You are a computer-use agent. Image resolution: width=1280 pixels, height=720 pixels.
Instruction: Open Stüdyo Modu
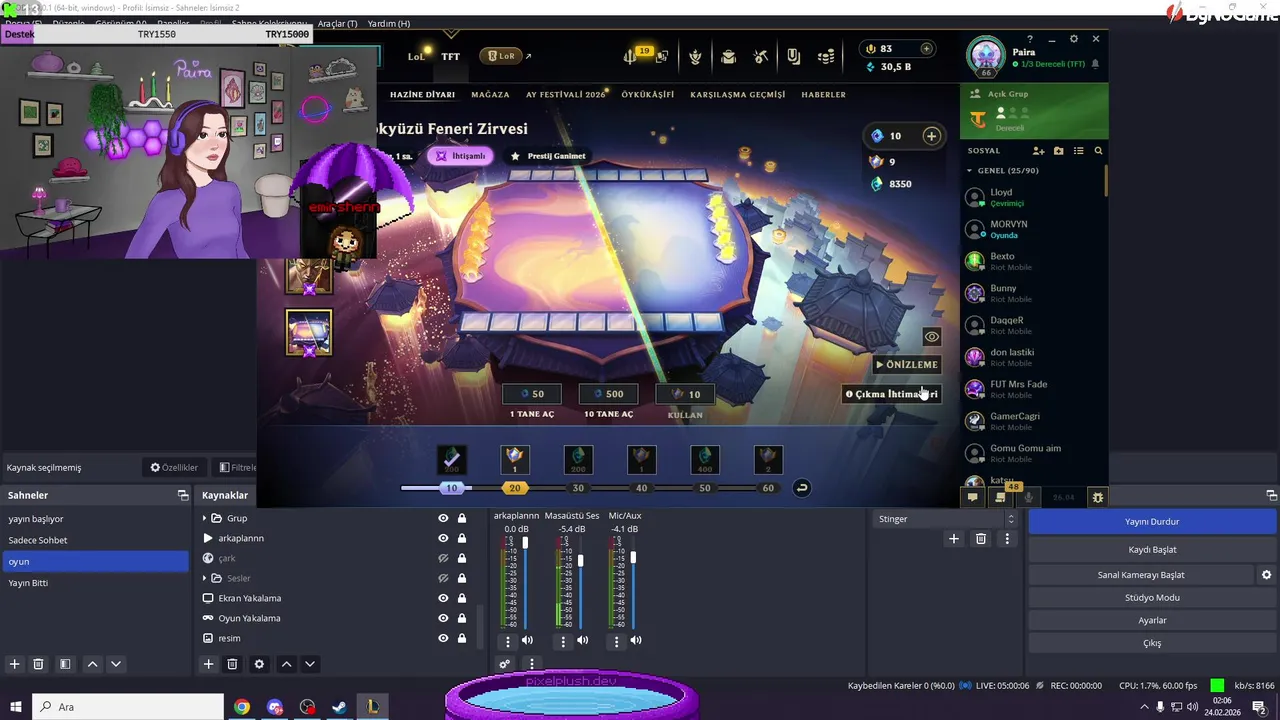1152,597
